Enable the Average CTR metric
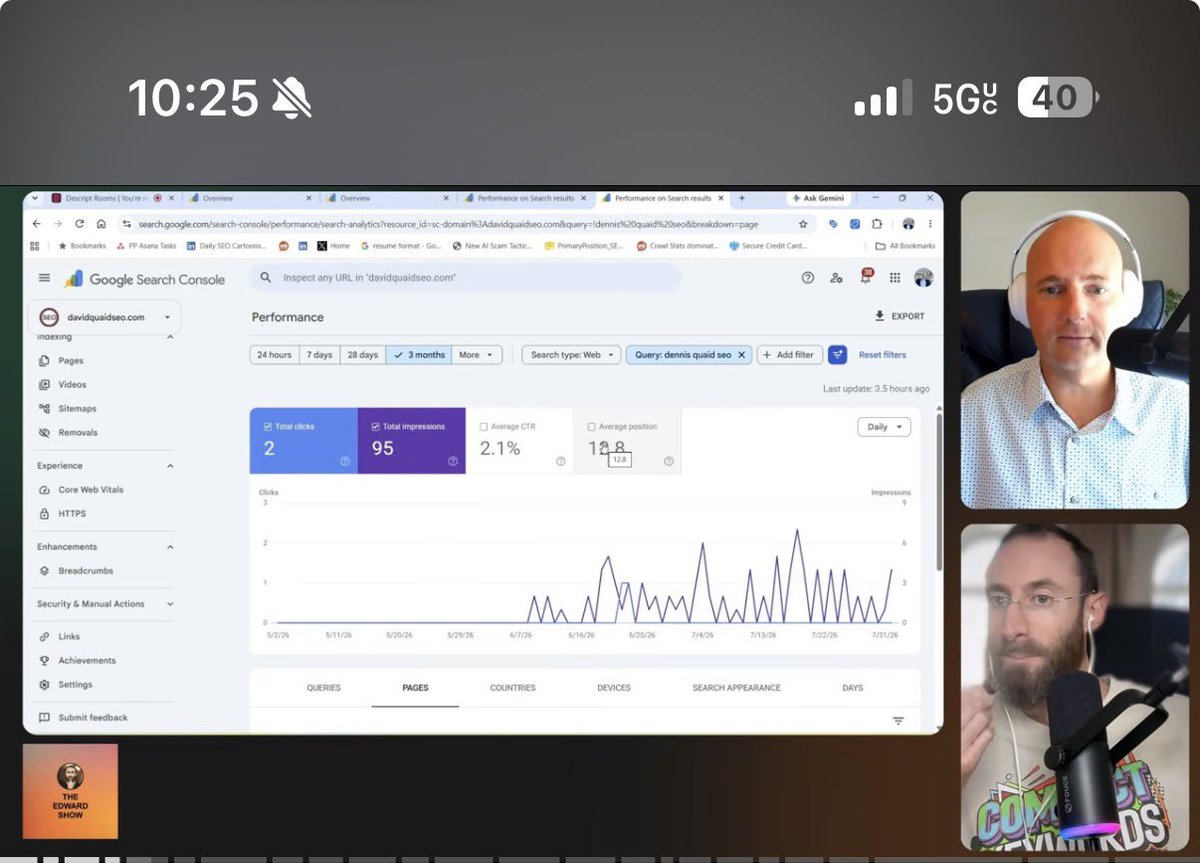The height and width of the screenshot is (863, 1200). [519, 441]
